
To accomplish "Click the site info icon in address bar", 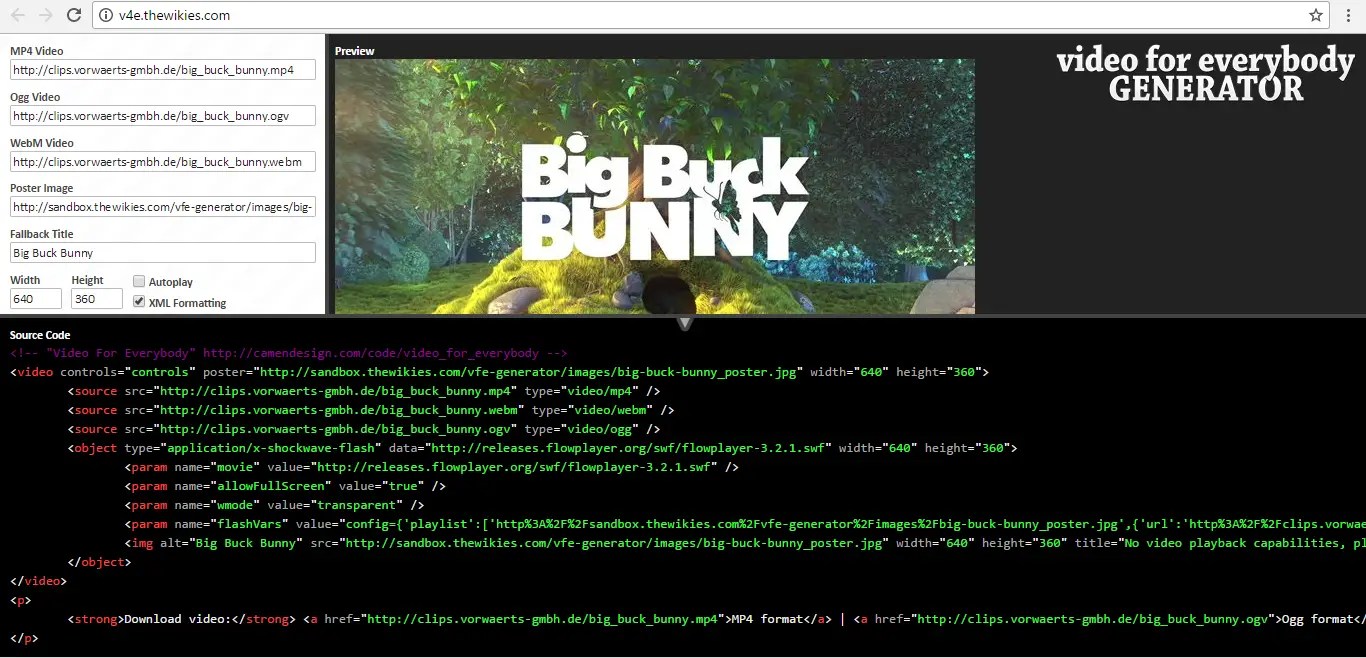I will (x=106, y=16).
